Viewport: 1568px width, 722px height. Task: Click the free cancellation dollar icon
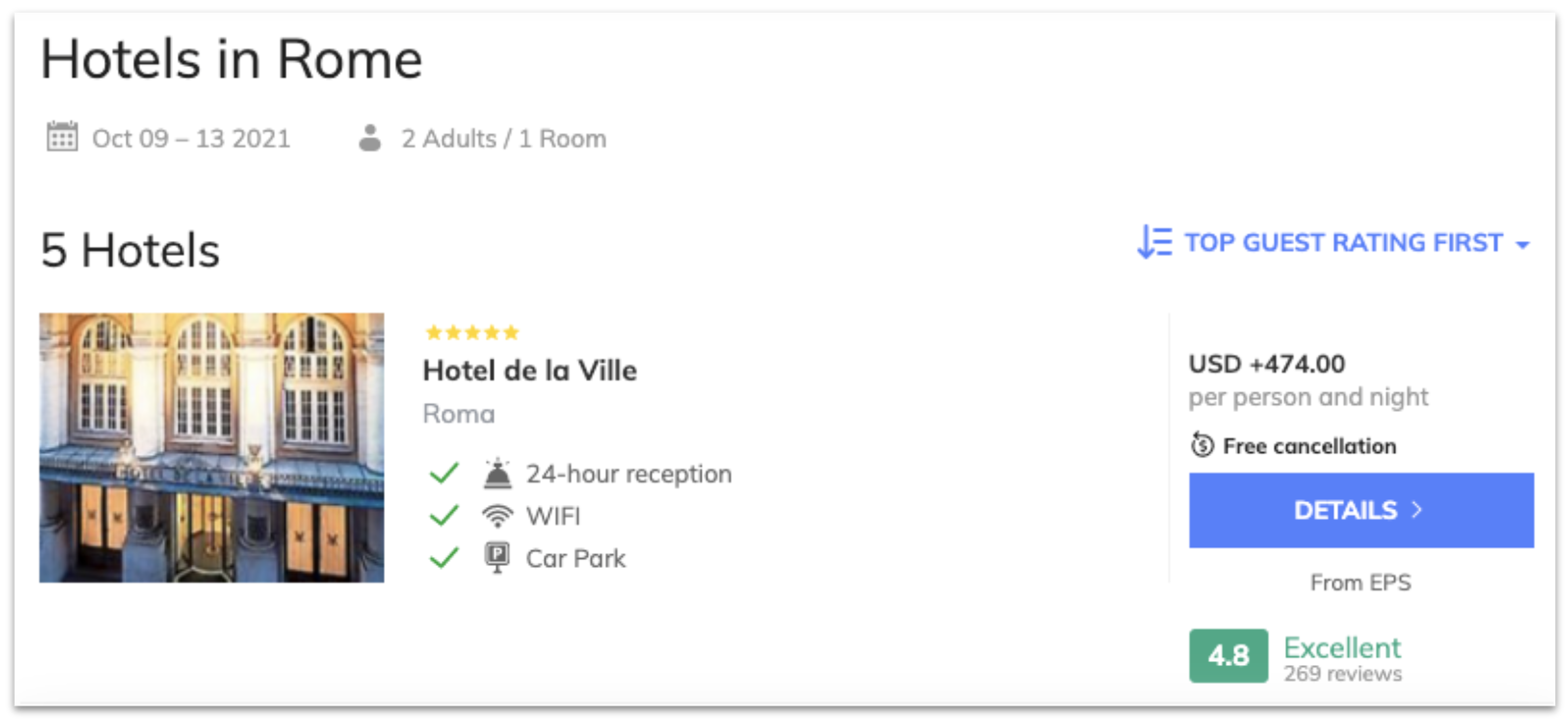coord(1202,445)
